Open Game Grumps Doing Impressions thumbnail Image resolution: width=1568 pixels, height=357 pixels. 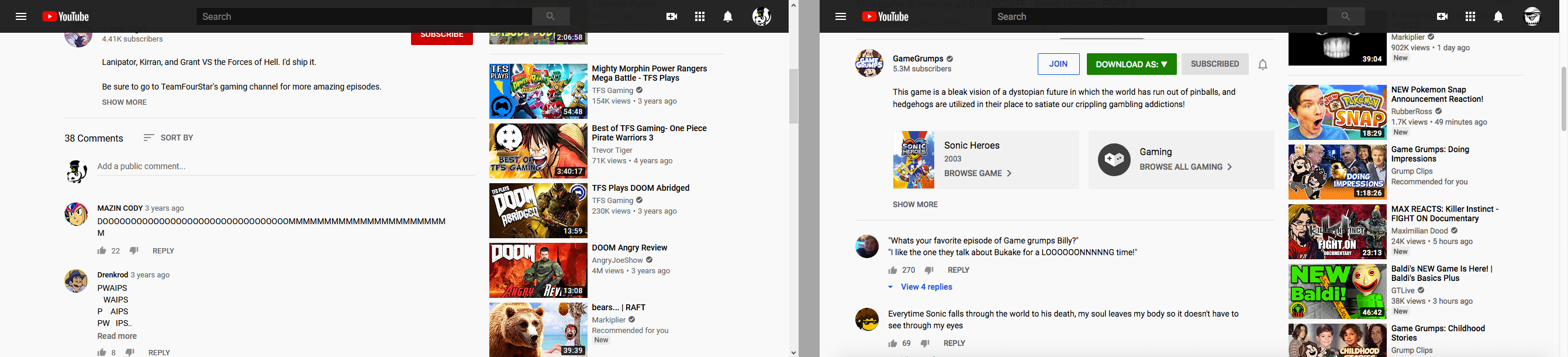[x=1337, y=173]
